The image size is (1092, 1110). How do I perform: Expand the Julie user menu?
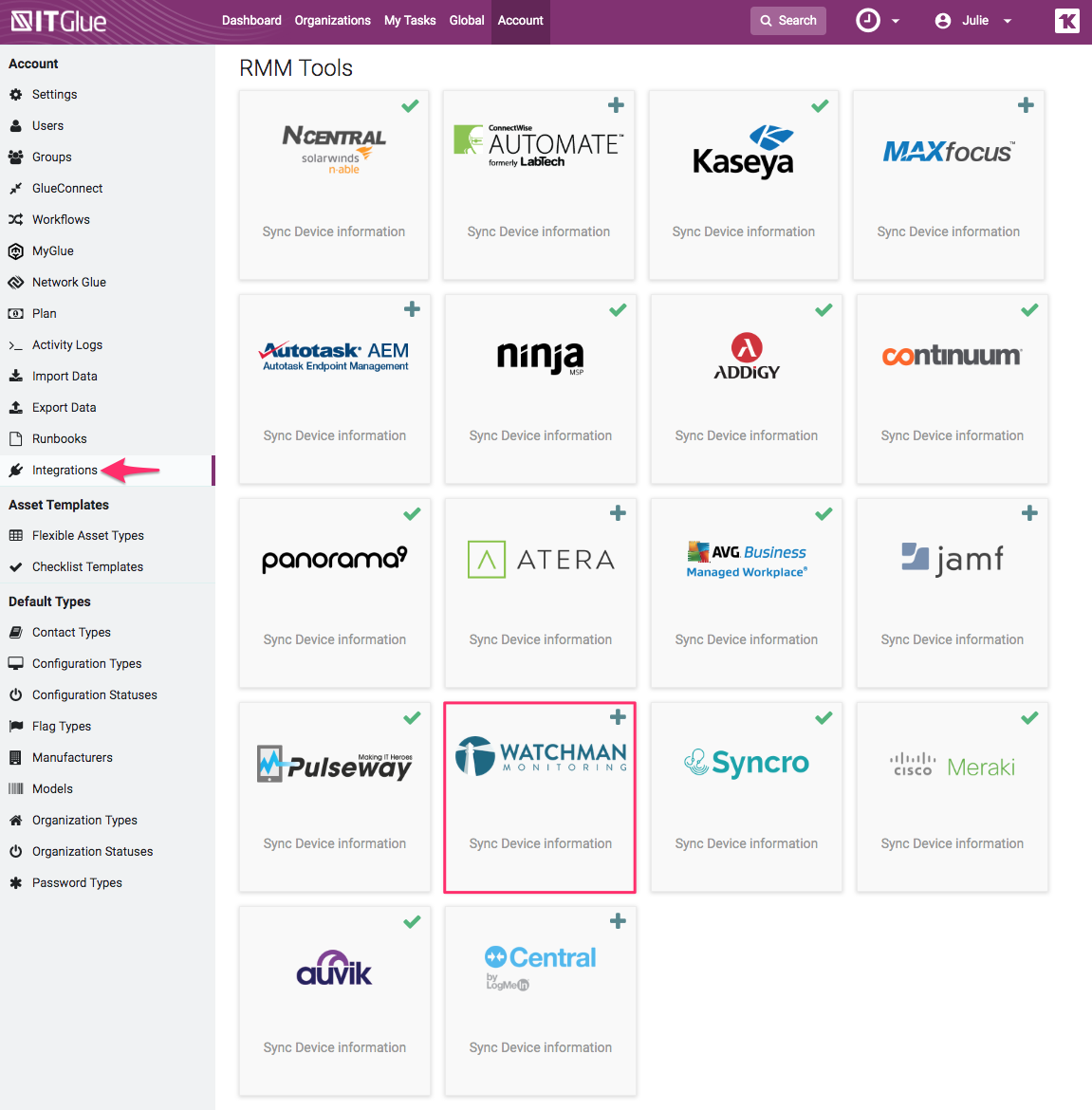click(x=973, y=21)
